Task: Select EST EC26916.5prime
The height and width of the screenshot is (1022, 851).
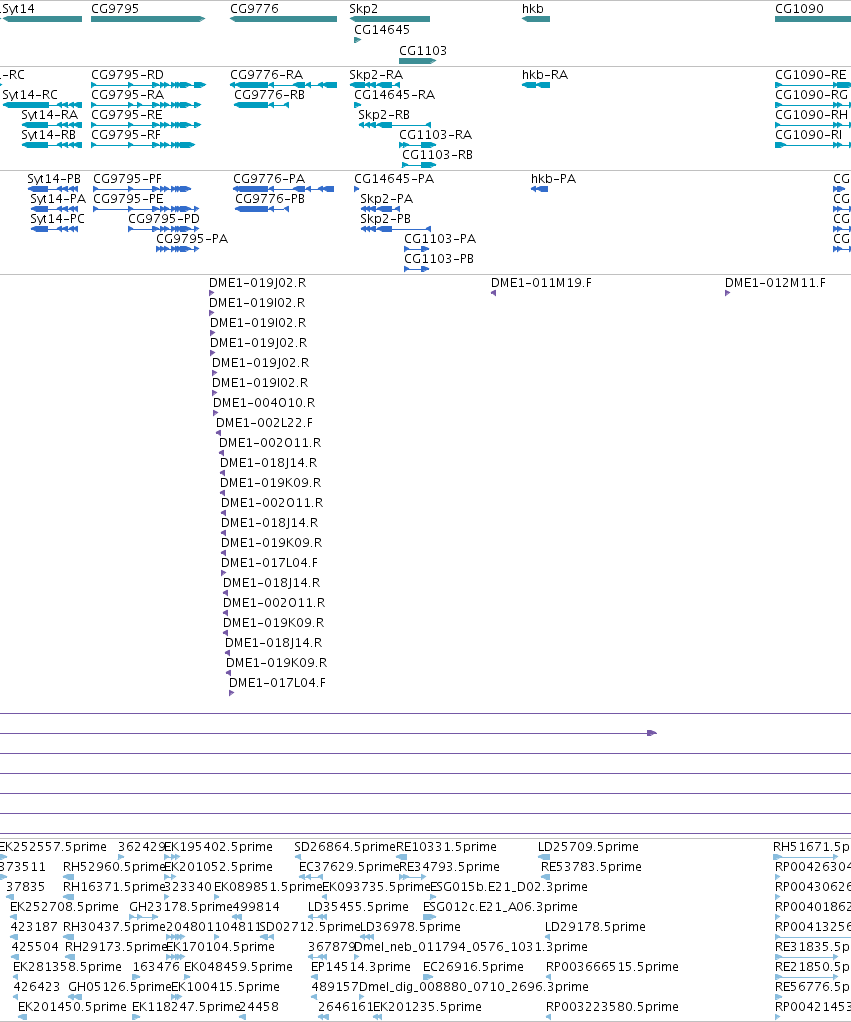Action: (x=473, y=967)
